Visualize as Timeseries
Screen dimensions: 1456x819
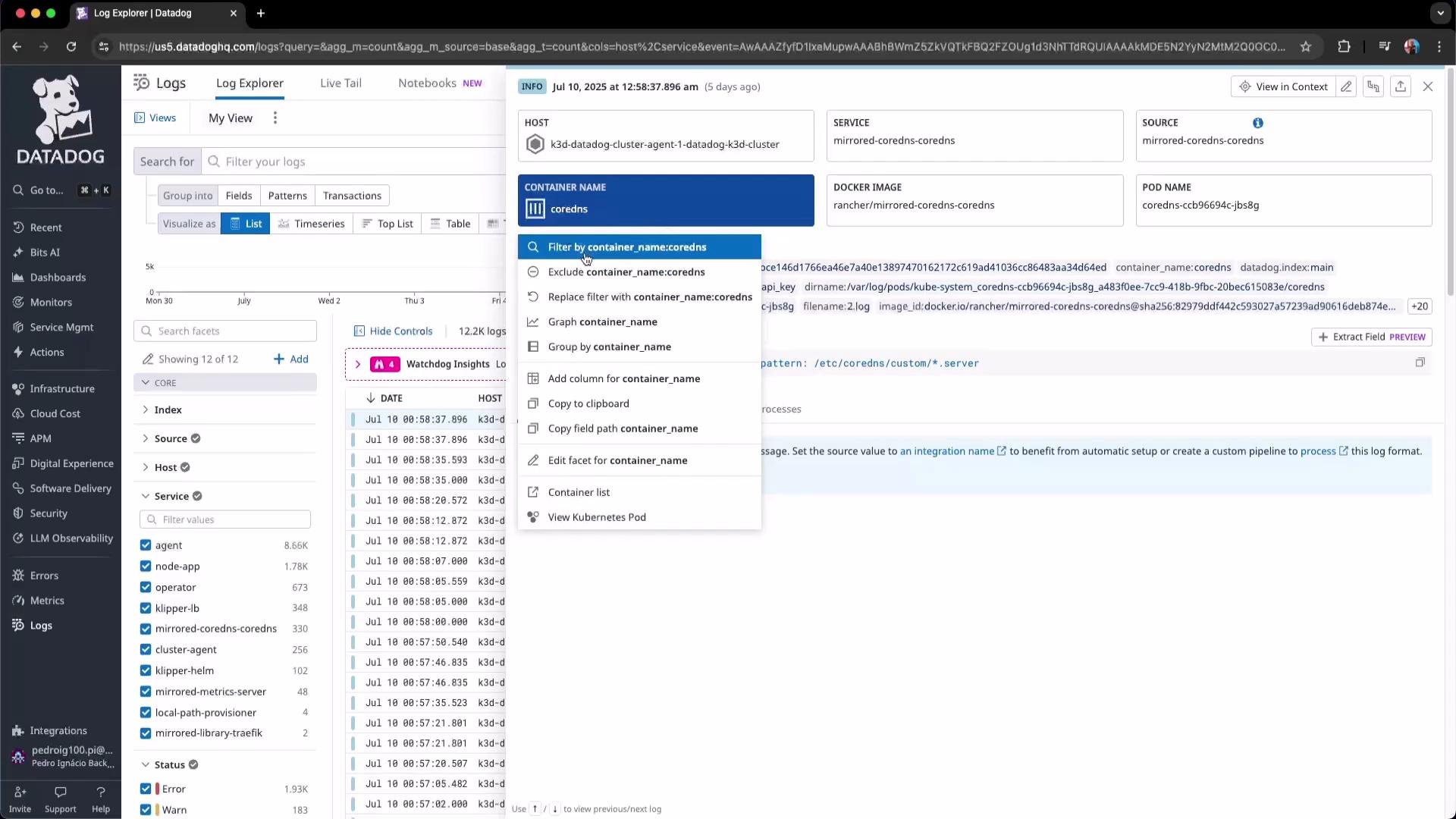pyautogui.click(x=311, y=224)
